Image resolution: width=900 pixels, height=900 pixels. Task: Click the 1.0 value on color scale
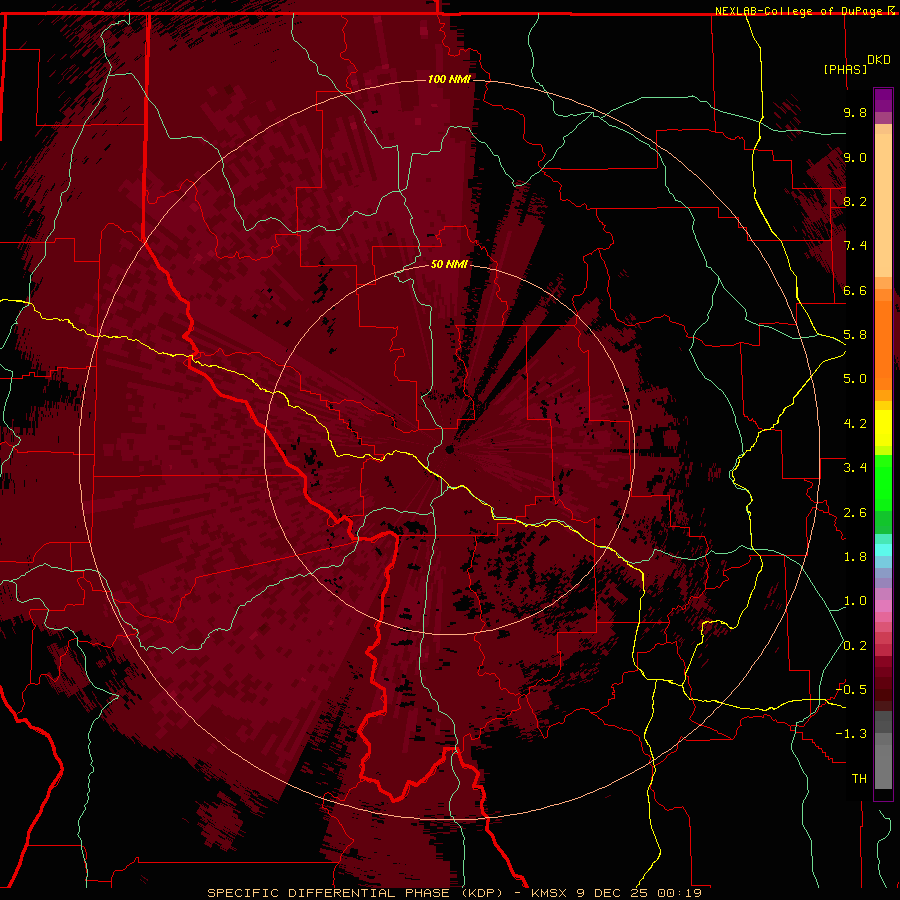[x=855, y=601]
